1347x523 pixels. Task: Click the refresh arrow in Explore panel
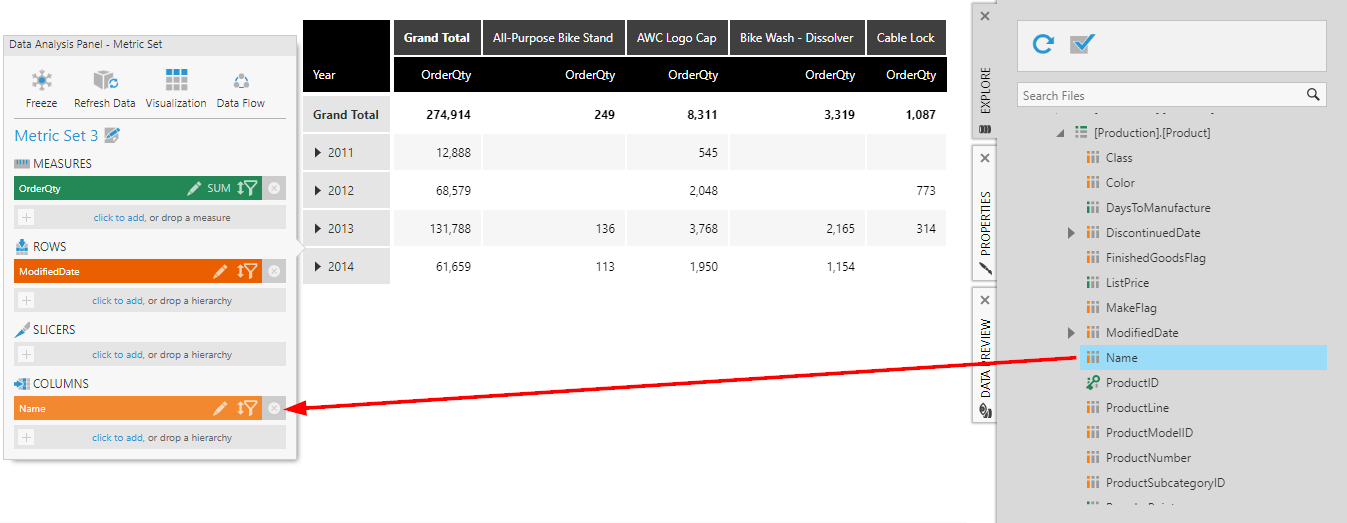pyautogui.click(x=1043, y=44)
